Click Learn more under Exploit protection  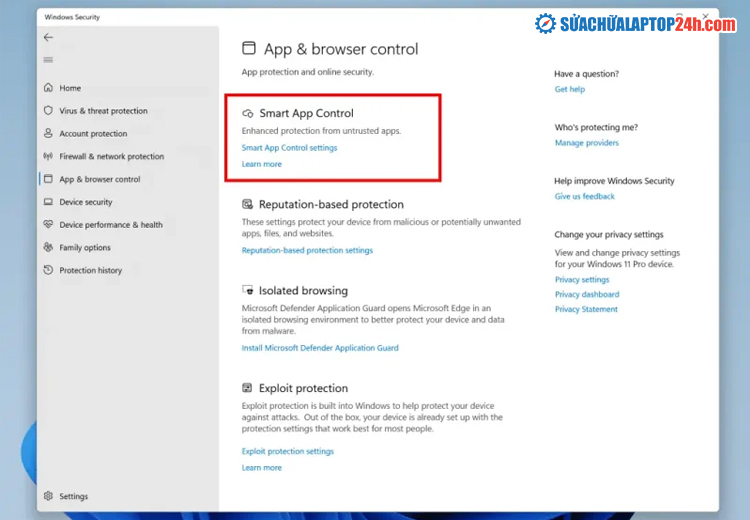coord(262,468)
